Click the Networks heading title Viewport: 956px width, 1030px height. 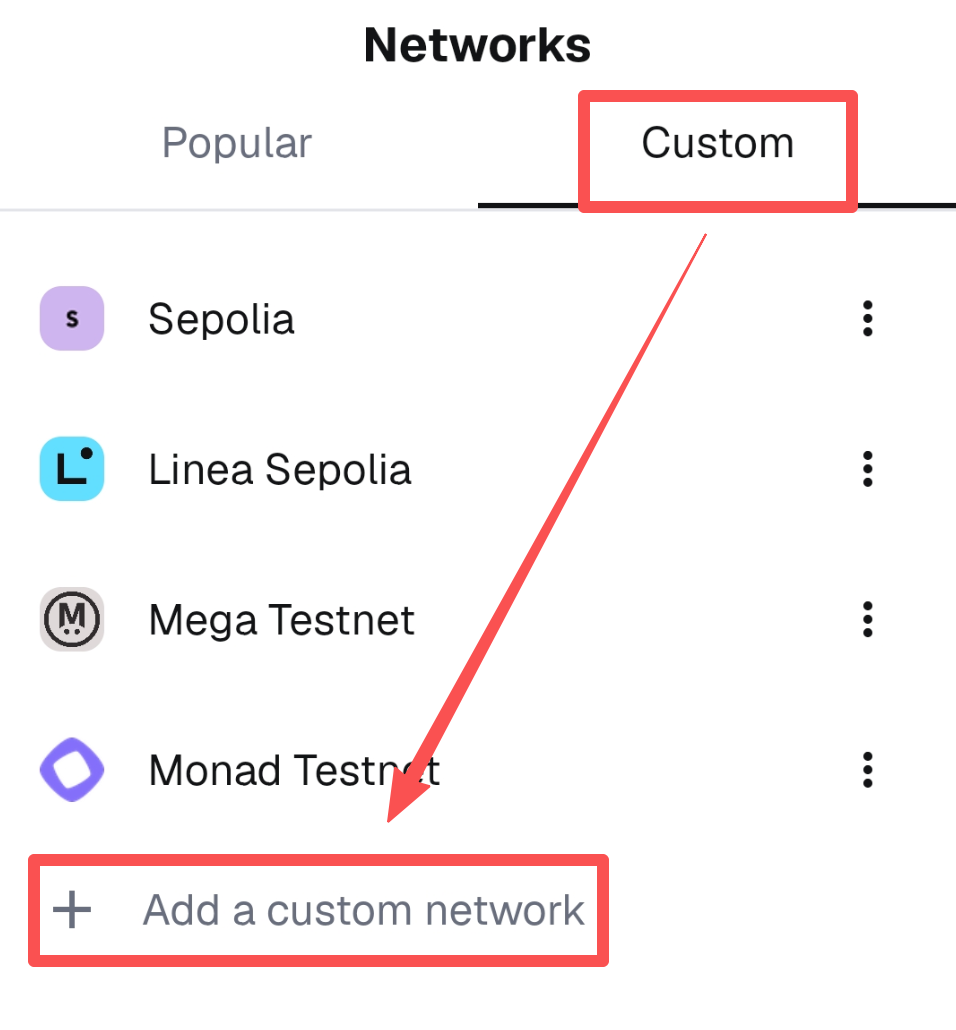477,45
